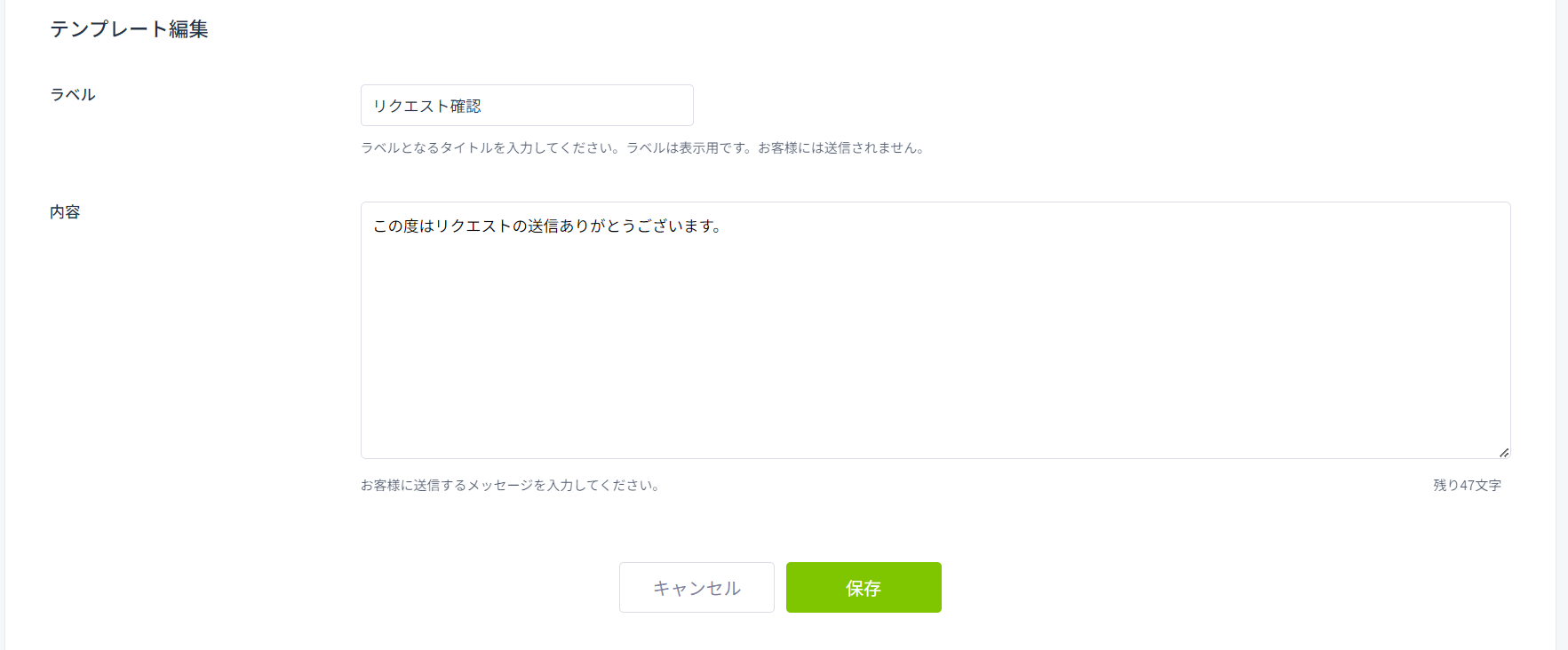Place the cursor after 確認 in the label input

point(482,107)
